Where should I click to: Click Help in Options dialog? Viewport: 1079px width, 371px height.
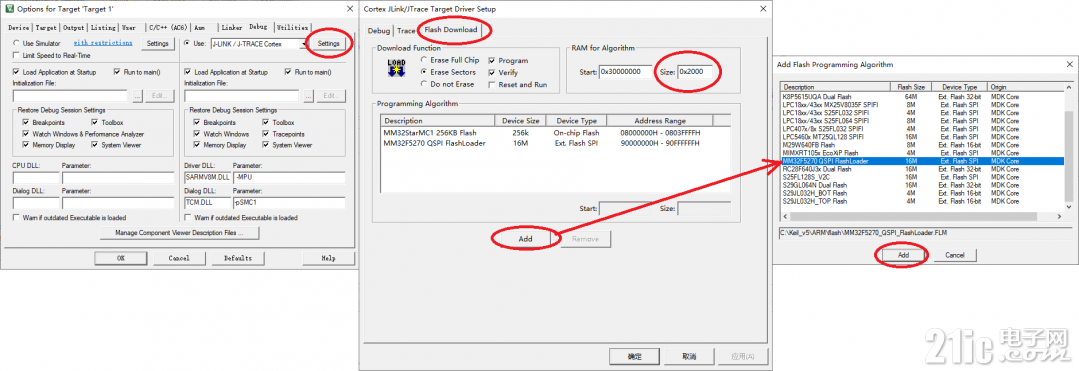[x=328, y=258]
